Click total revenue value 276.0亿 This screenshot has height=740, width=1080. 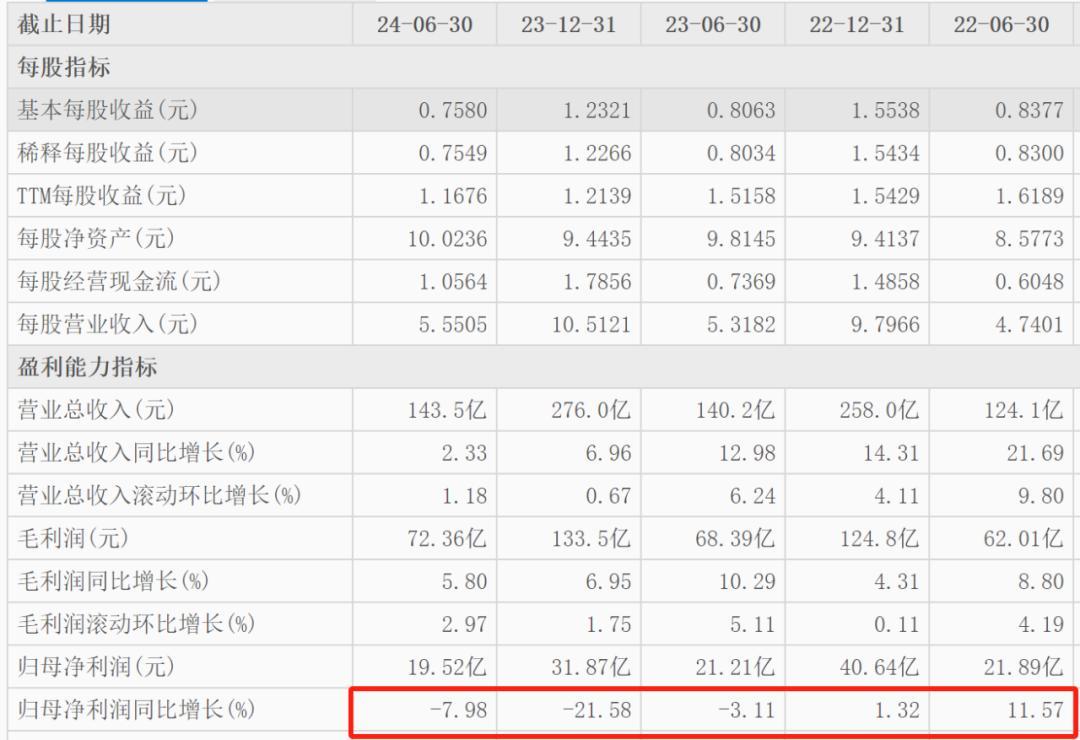pos(591,410)
